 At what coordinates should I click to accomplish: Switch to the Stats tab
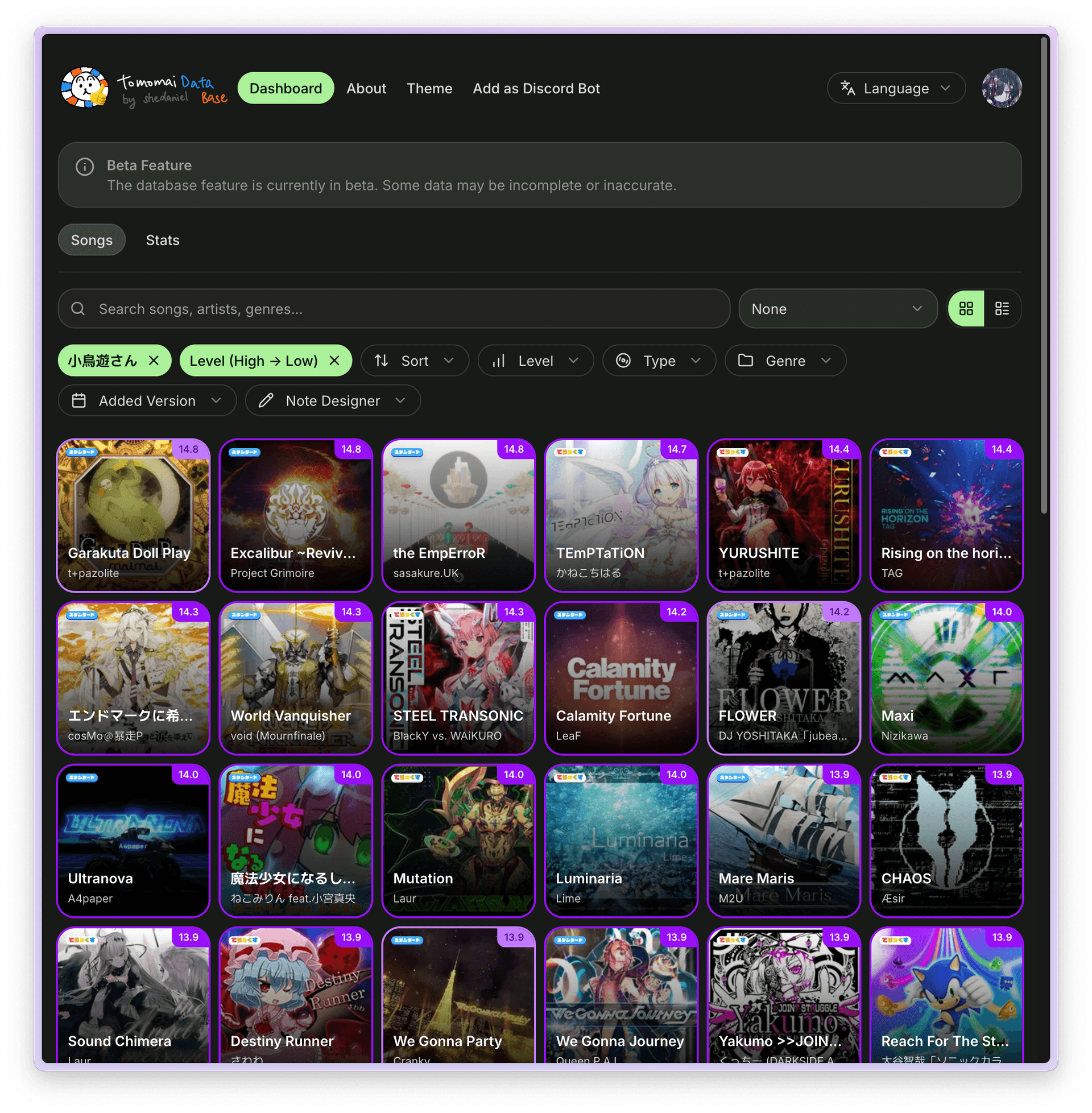pyautogui.click(x=162, y=239)
